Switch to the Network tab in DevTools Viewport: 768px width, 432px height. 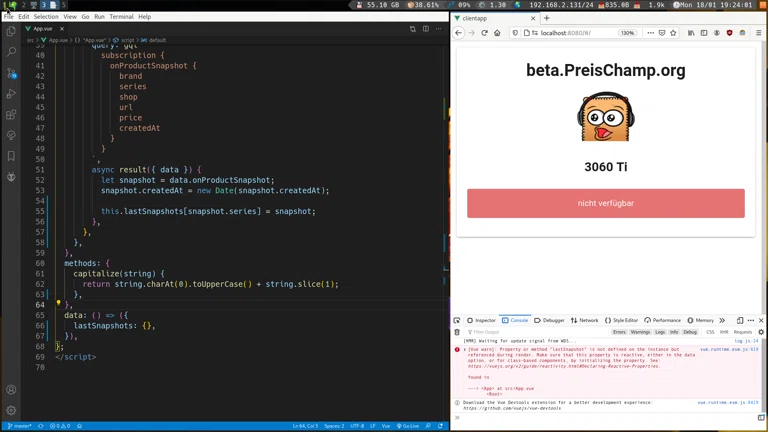pyautogui.click(x=585, y=320)
